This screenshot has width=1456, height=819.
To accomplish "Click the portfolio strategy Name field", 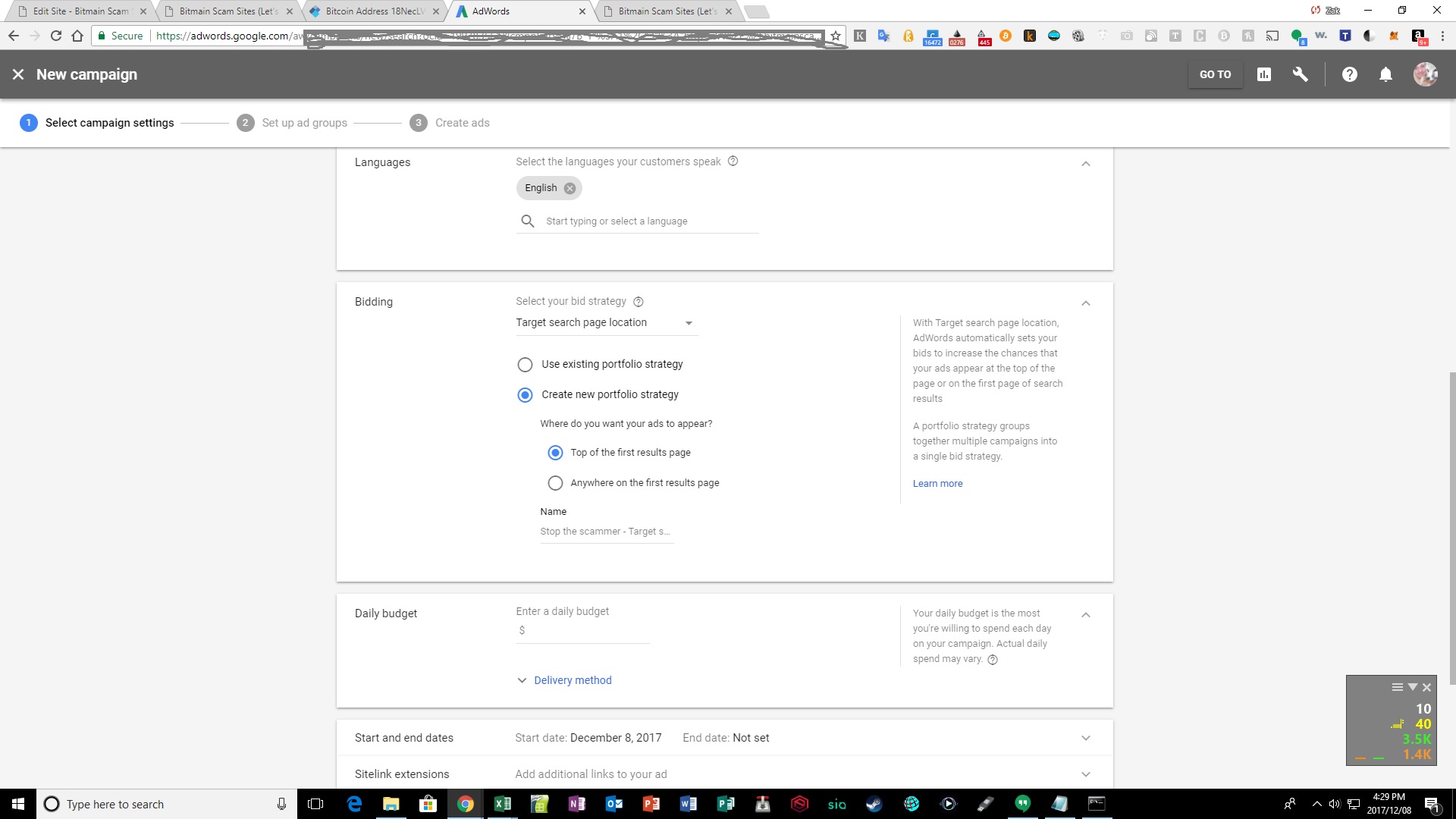I will (606, 532).
